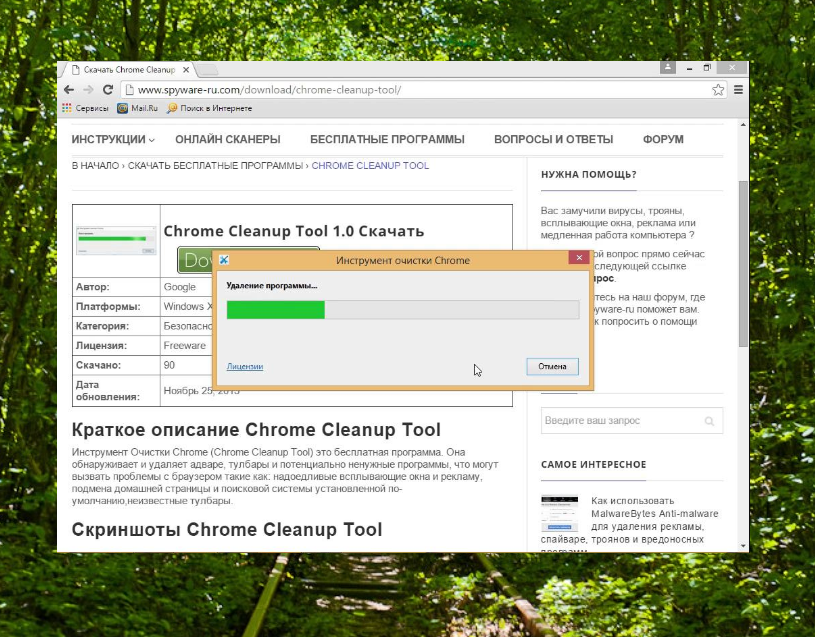Click the Удаление программы status text
Screen dimensions: 815x637
point(272,286)
